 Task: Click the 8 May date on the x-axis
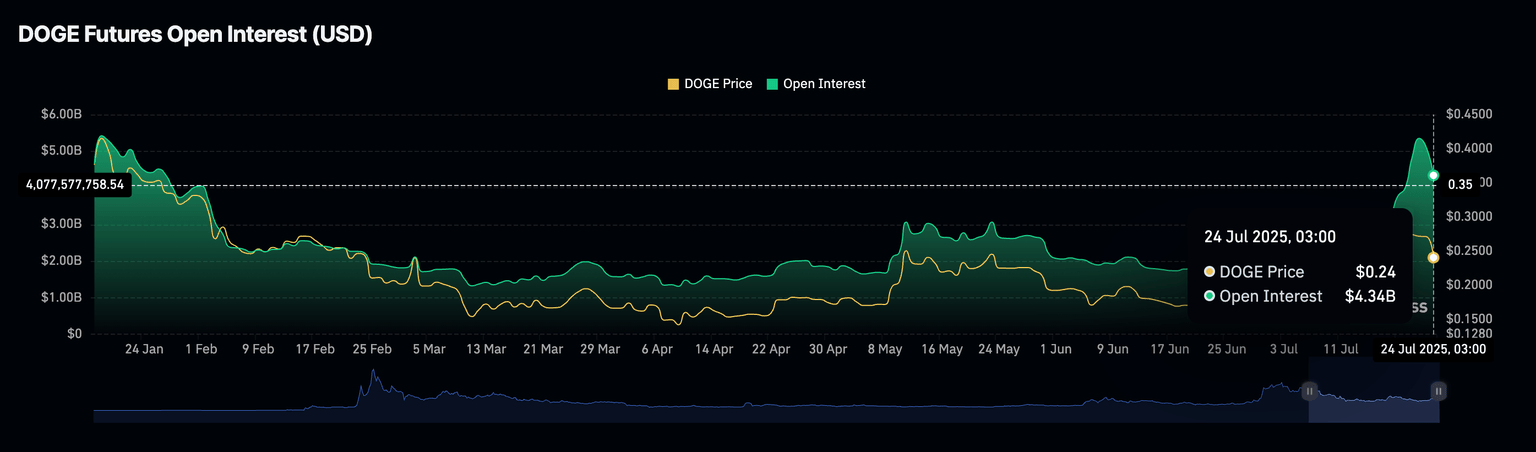(885, 349)
